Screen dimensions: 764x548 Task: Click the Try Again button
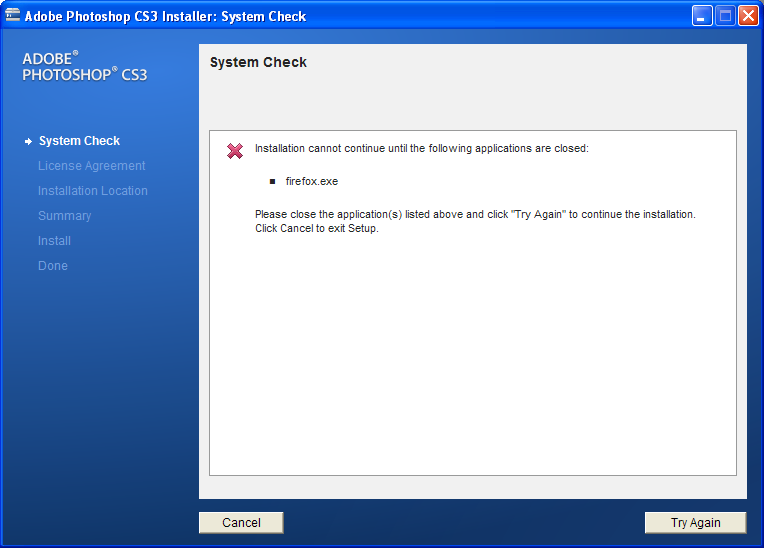695,523
